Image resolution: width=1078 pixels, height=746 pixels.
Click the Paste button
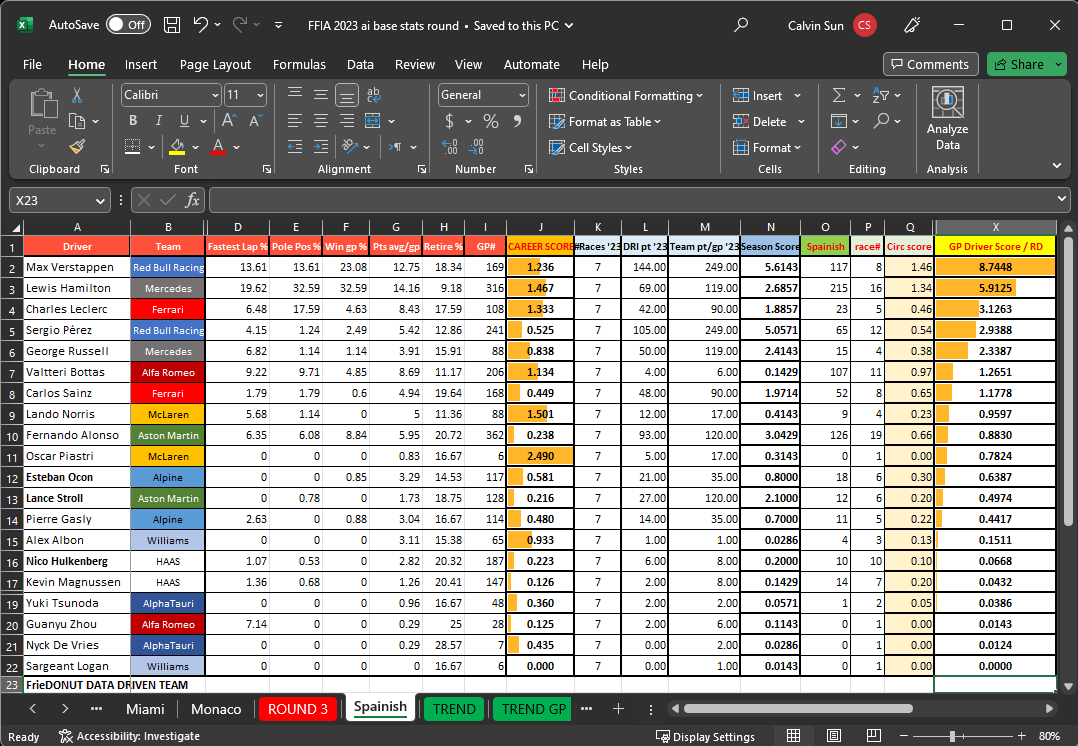point(42,120)
